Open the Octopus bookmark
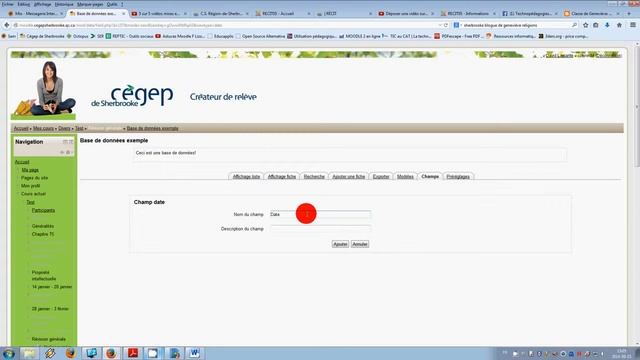640x360 pixels. click(78, 36)
